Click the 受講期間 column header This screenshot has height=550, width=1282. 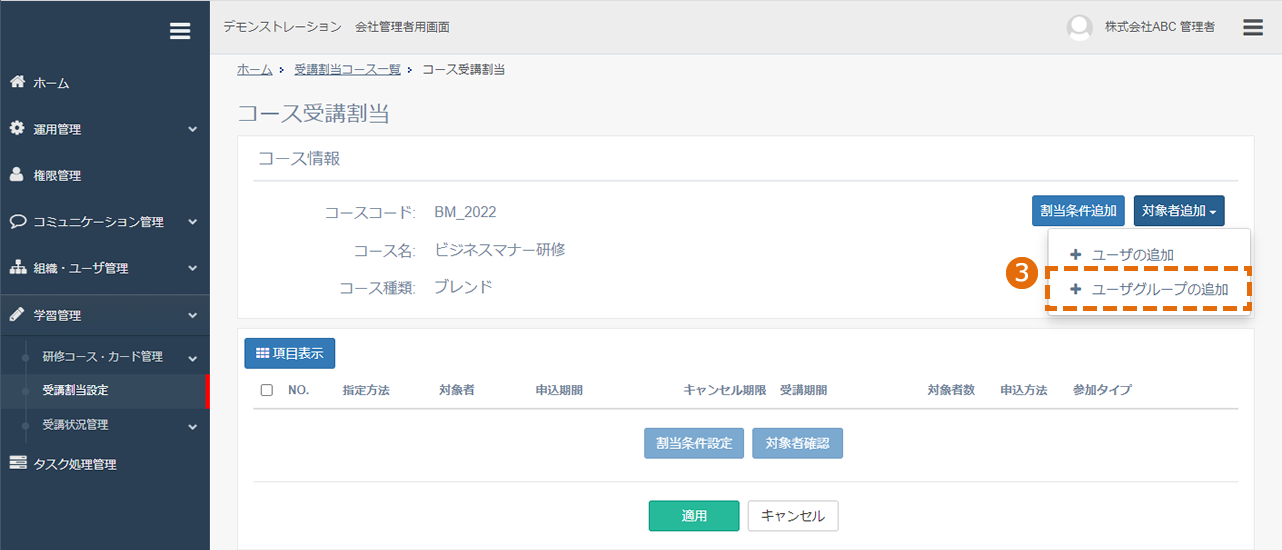point(804,390)
